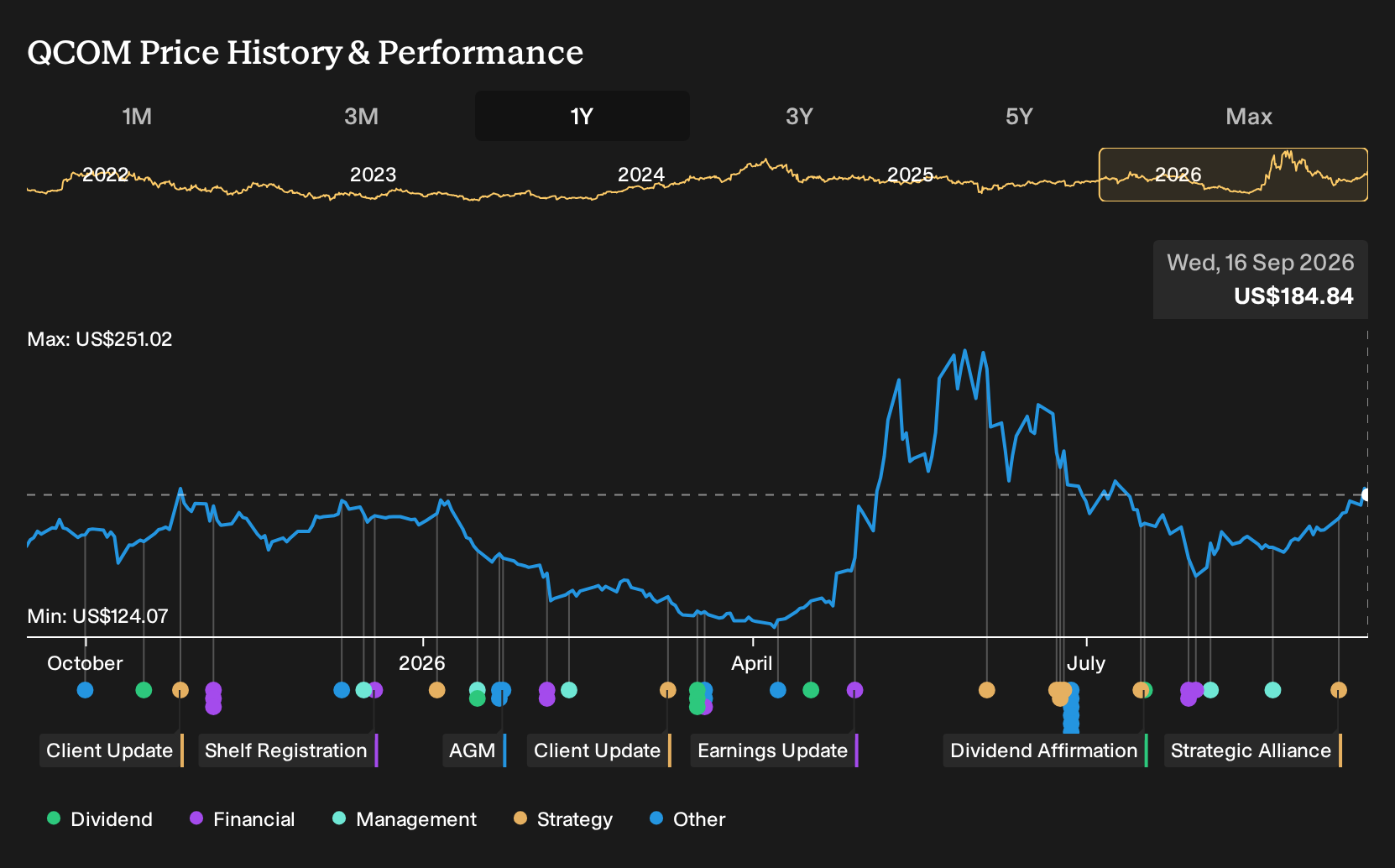Click the 2025 section of the overview chart
The image size is (1395, 868).
click(910, 175)
